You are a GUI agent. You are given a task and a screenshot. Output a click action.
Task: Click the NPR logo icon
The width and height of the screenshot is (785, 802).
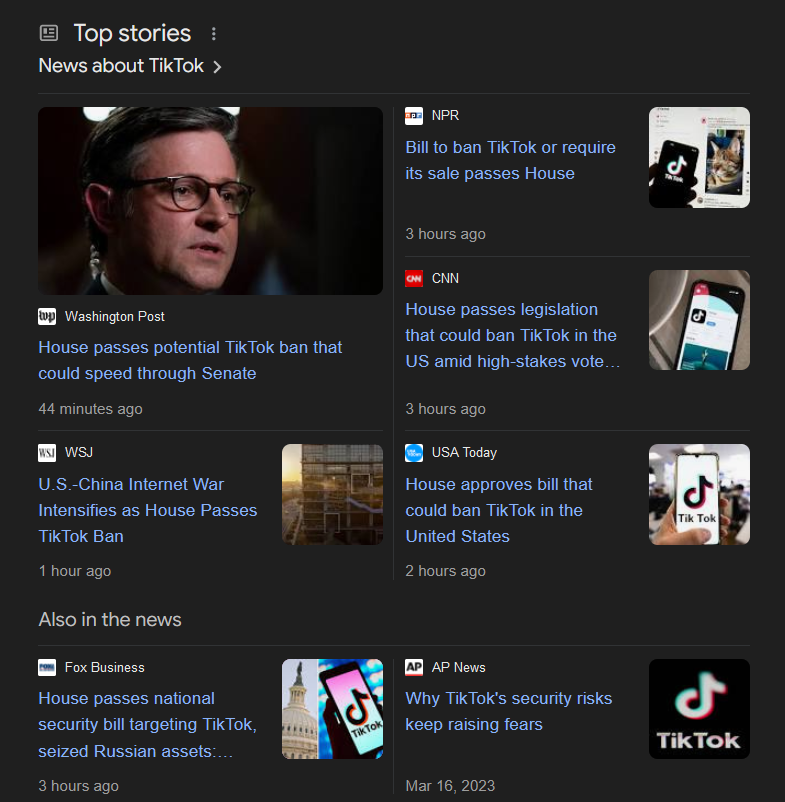pos(414,116)
